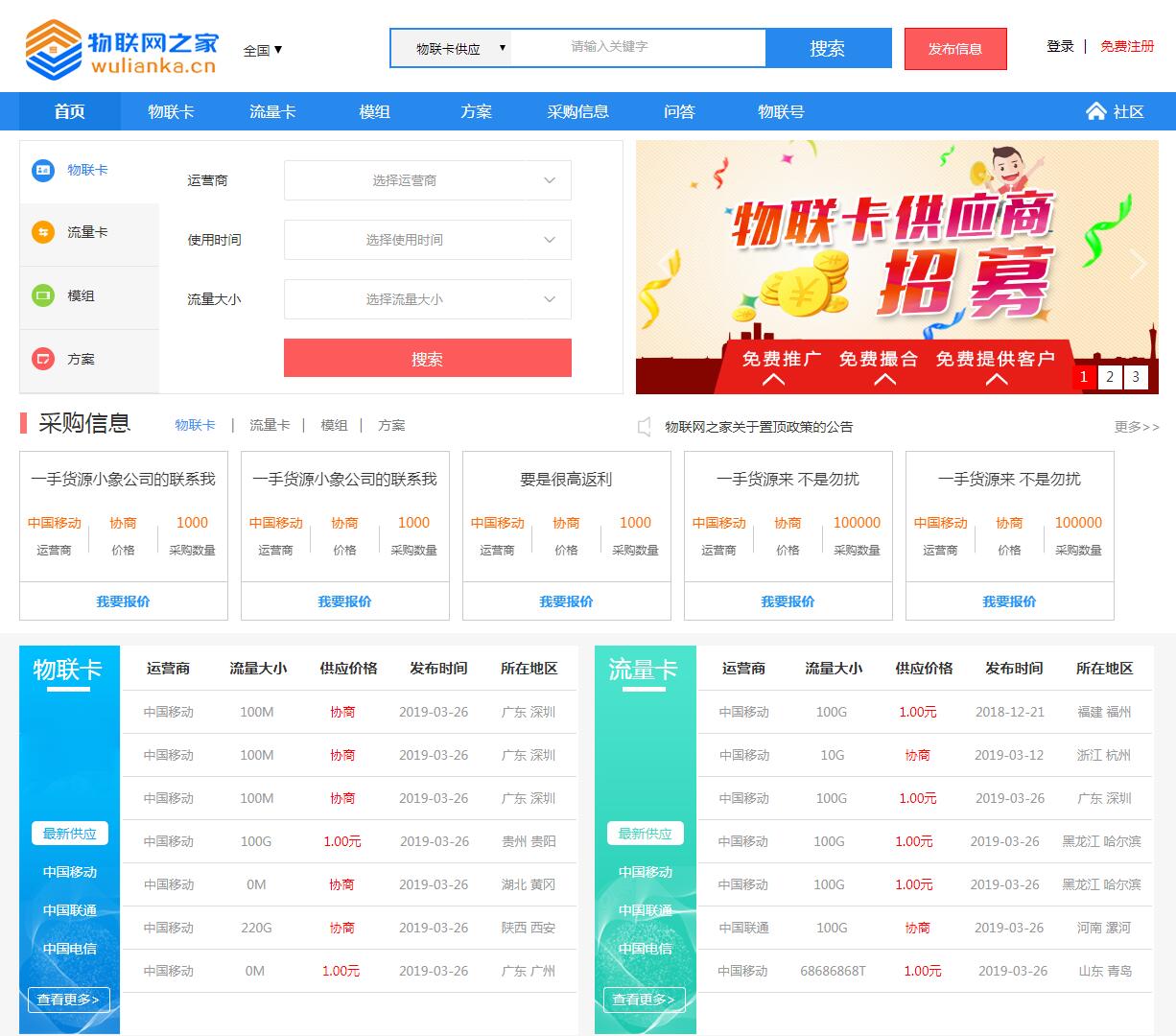Click 最新供应 in 流量卡 panel
1176x1036 pixels.
(x=646, y=834)
